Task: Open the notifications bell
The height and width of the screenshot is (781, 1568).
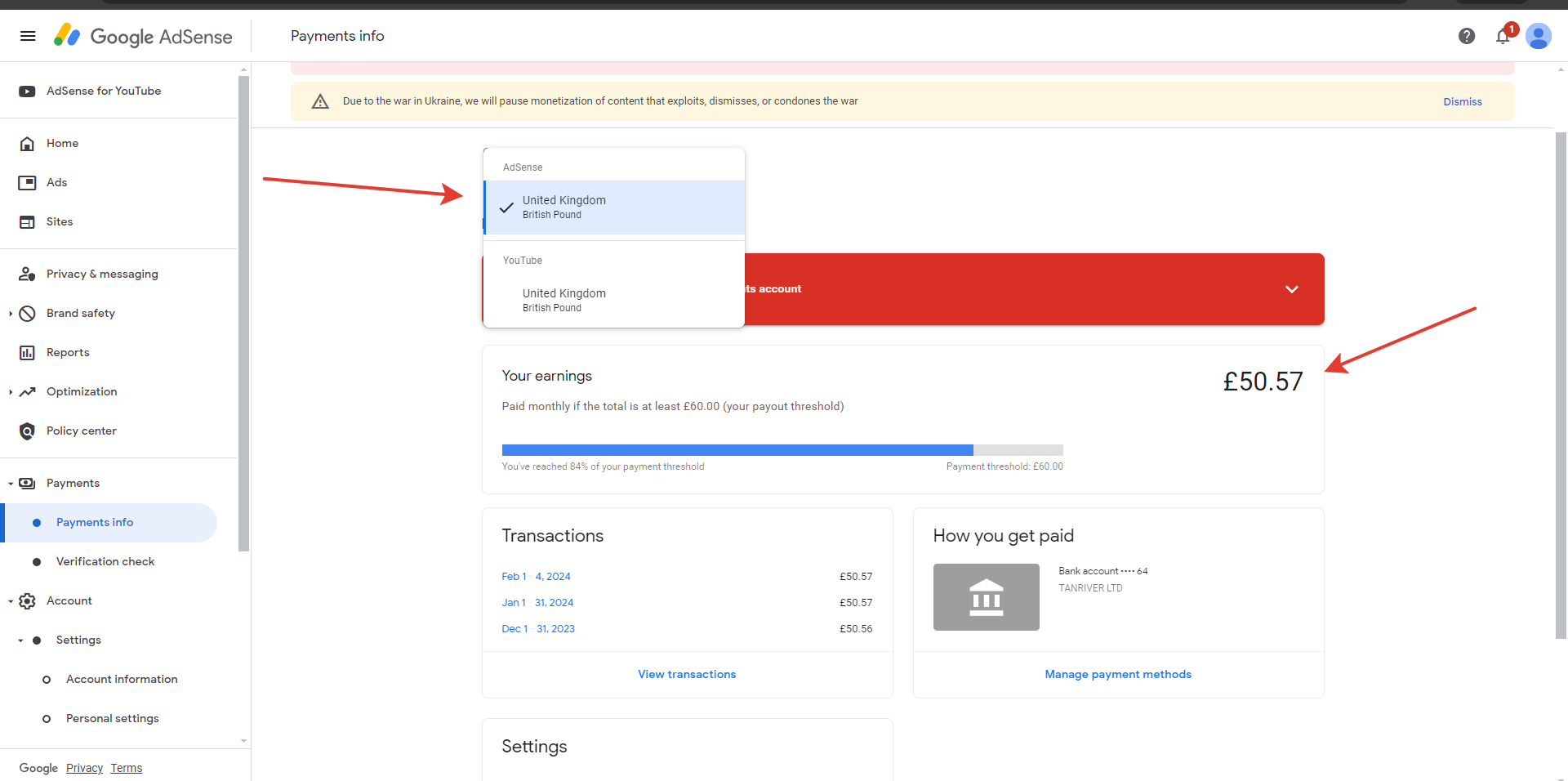Action: point(1503,36)
